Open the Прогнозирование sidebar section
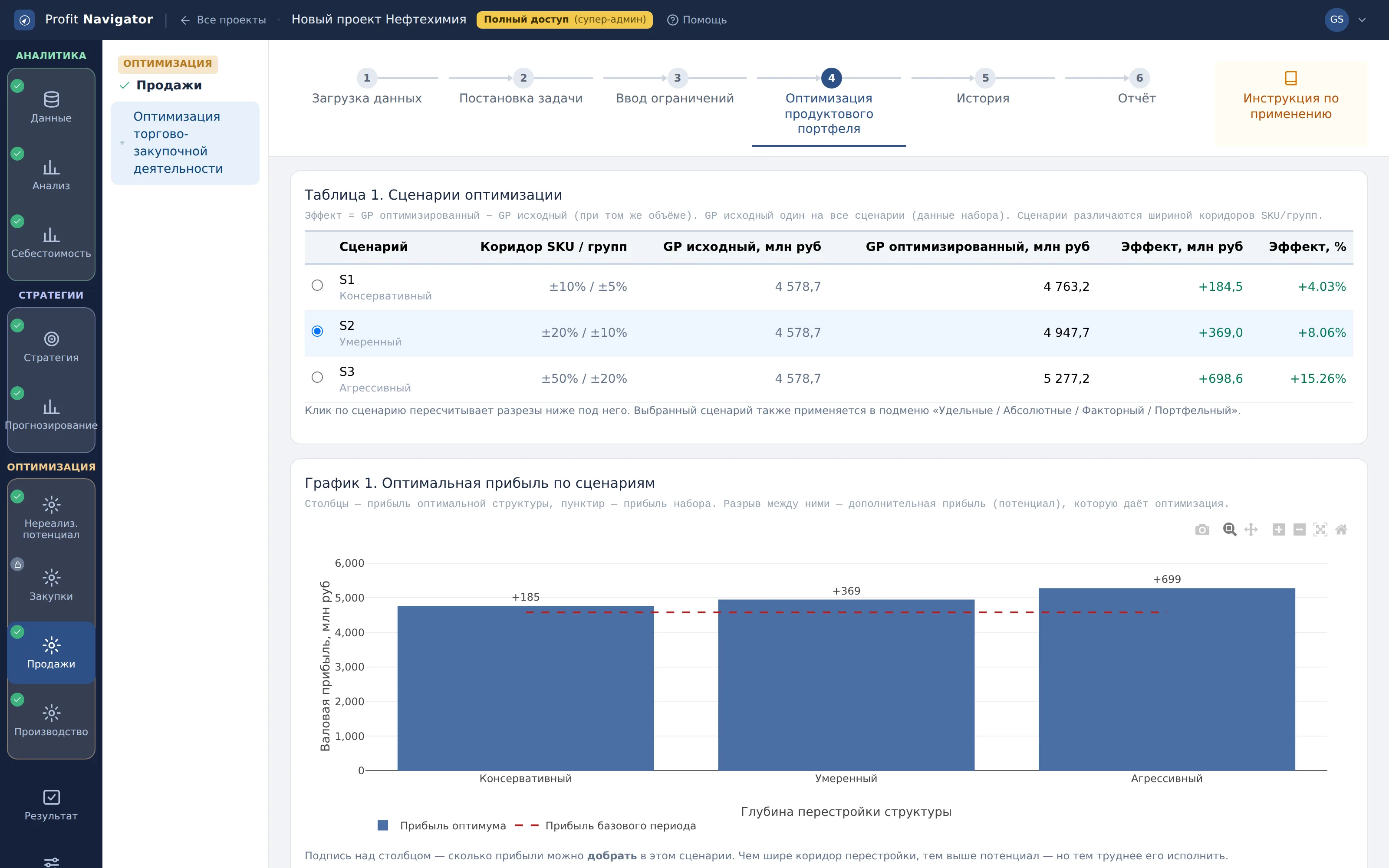This screenshot has height=868, width=1389. click(x=51, y=415)
